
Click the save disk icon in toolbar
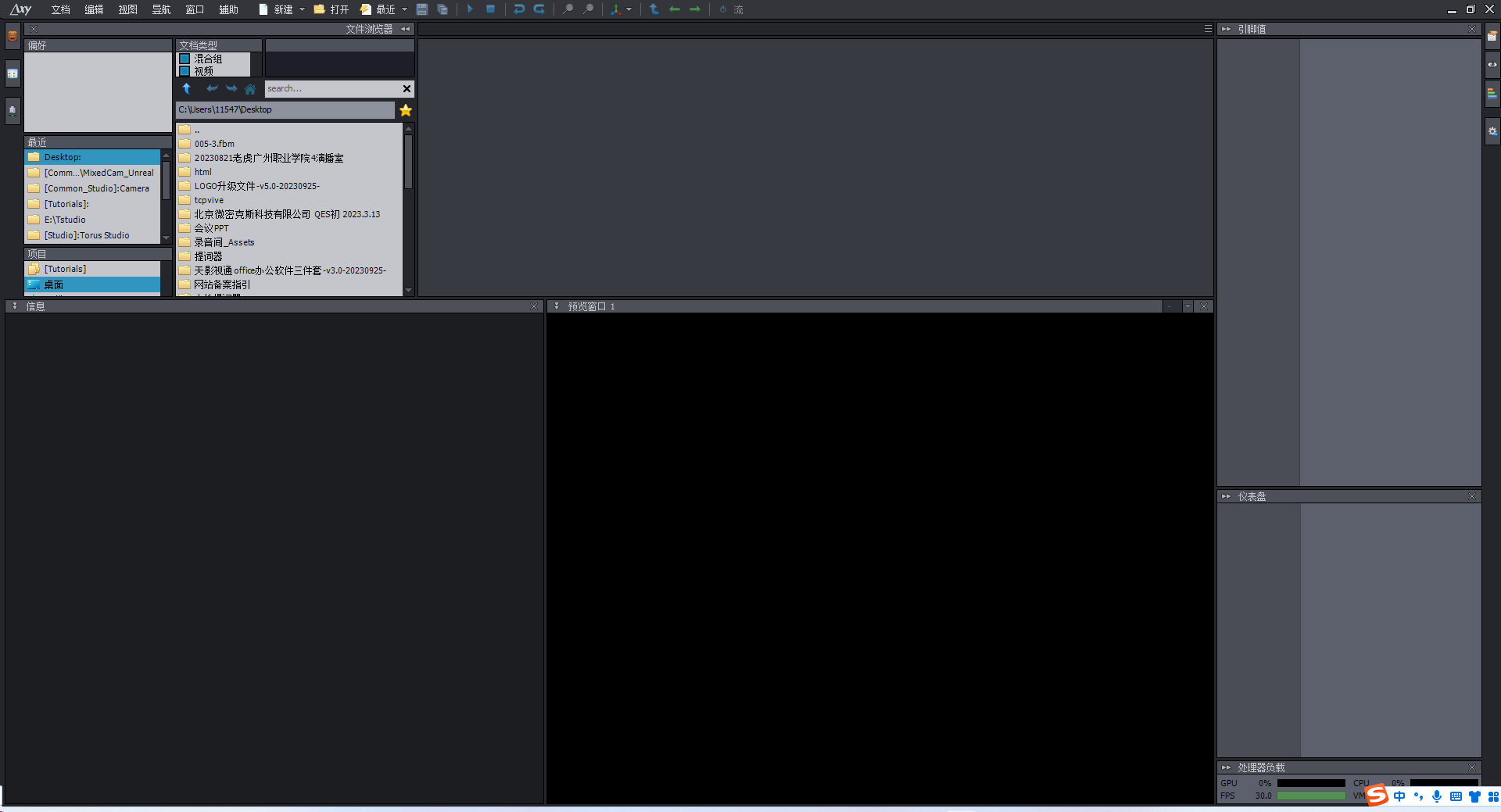[422, 9]
